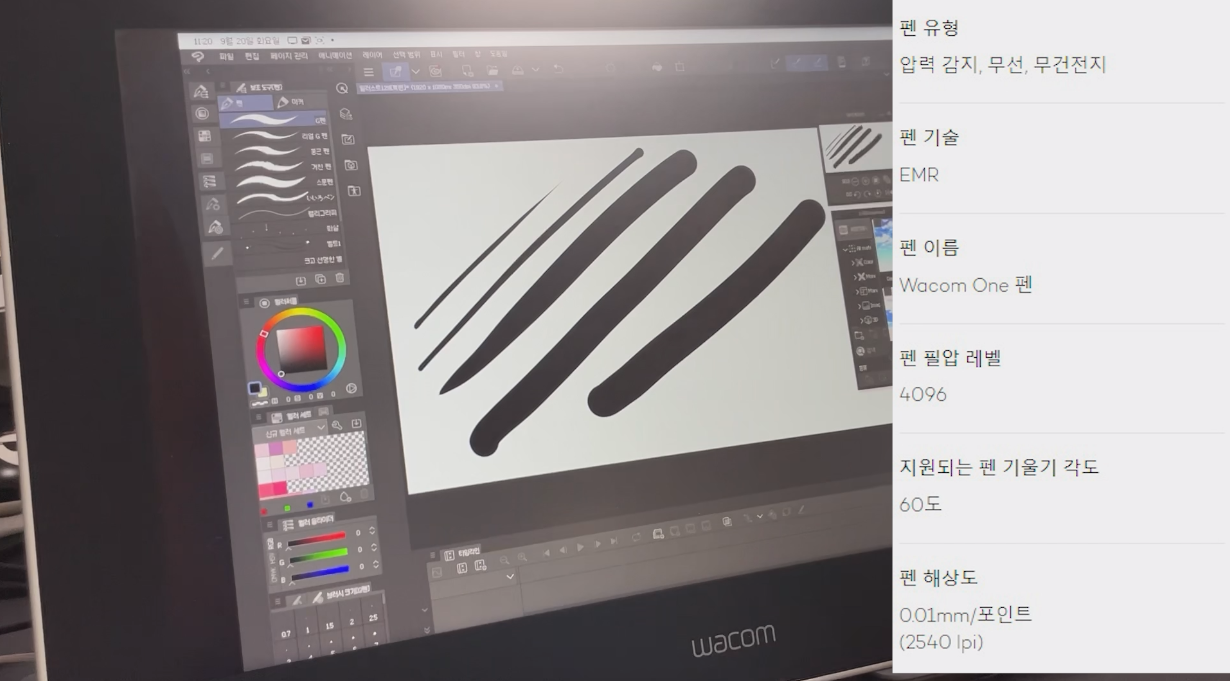The height and width of the screenshot is (681, 1230).
Task: Expand the chevron next to pen-edit icon
Action: [x=416, y=72]
